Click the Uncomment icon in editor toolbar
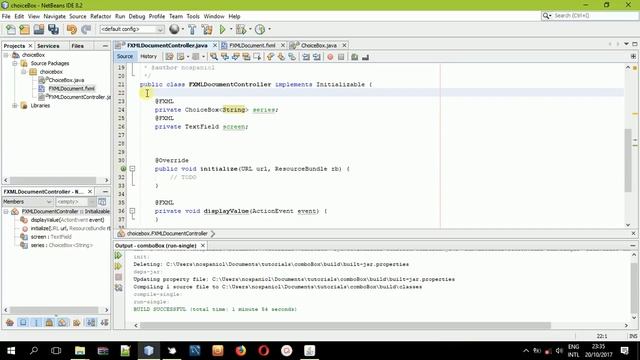 365,57
